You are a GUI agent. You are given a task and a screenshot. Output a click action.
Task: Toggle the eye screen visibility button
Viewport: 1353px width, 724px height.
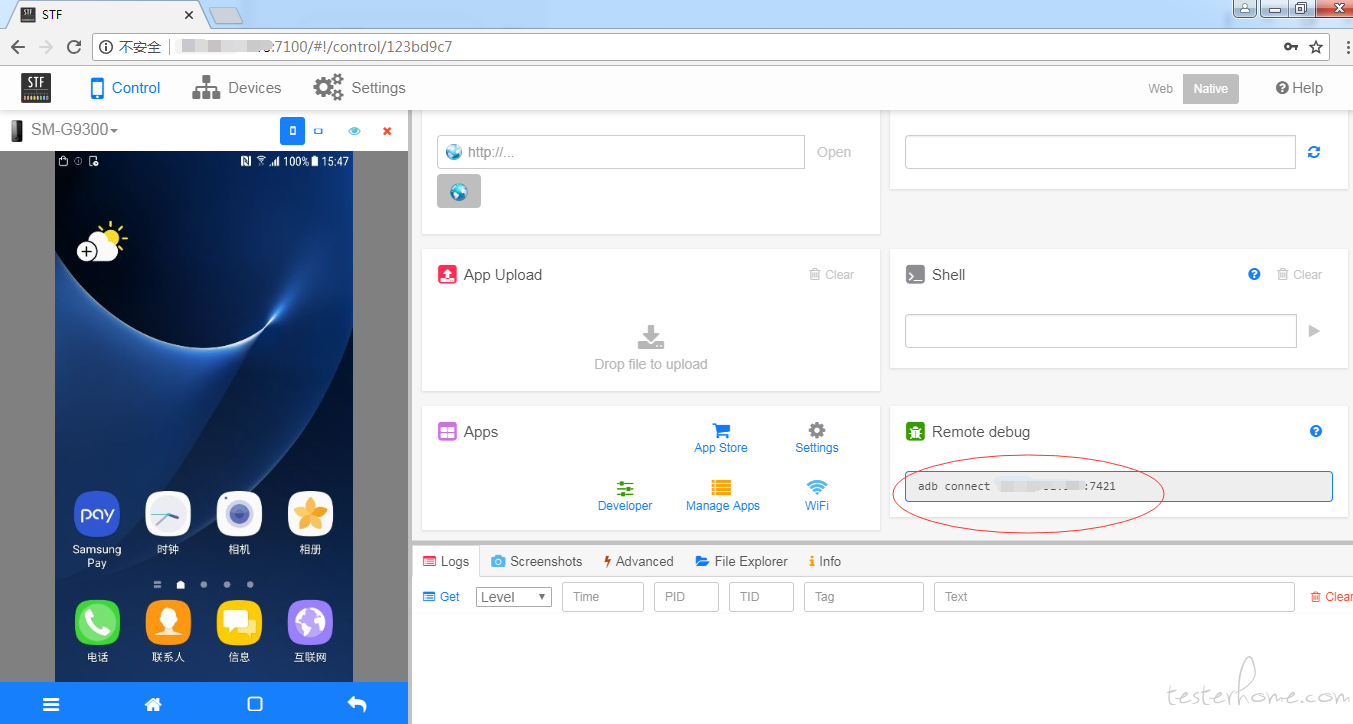(354, 131)
